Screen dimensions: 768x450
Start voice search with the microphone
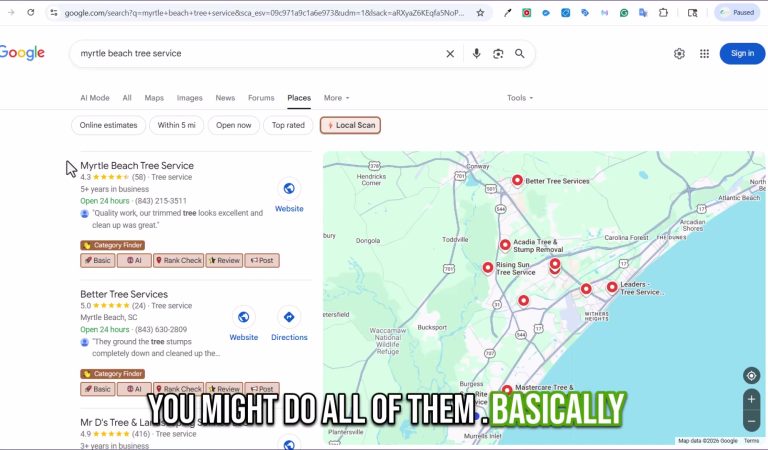click(476, 53)
